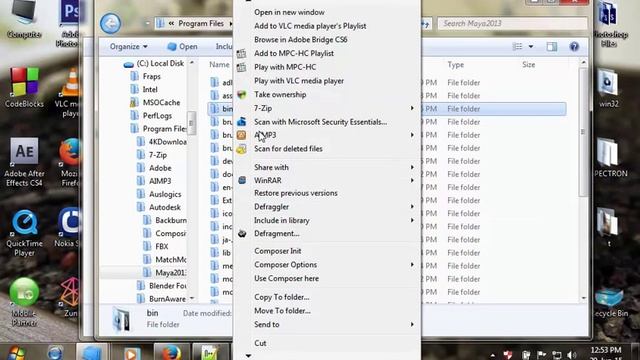Click the Take ownership shield icon
The height and width of the screenshot is (360, 640).
click(x=242, y=95)
